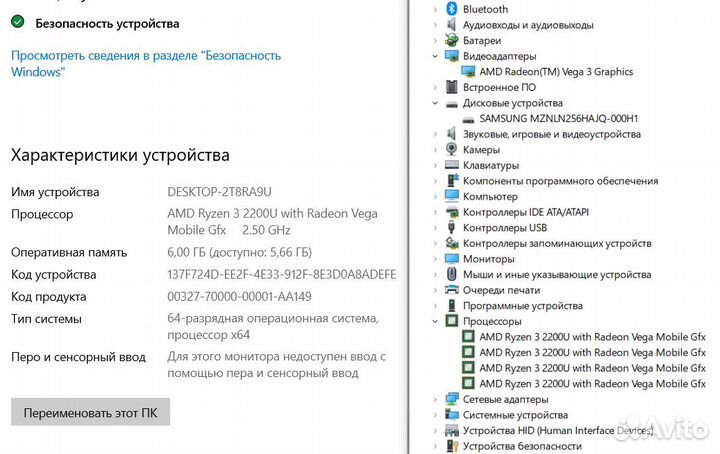This screenshot has width=720, height=454.
Task: Click the Сетевые адаптеры network icon
Action: pos(452,399)
